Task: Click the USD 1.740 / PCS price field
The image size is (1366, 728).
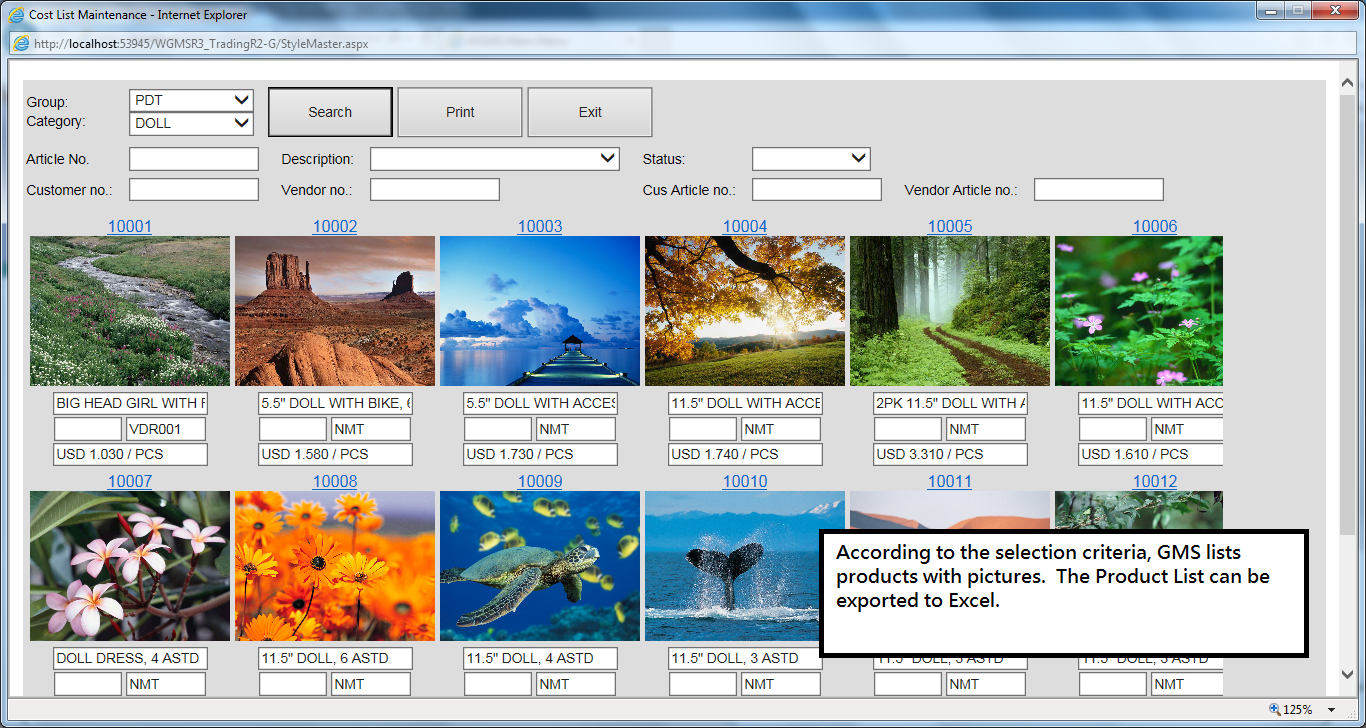Action: [746, 454]
